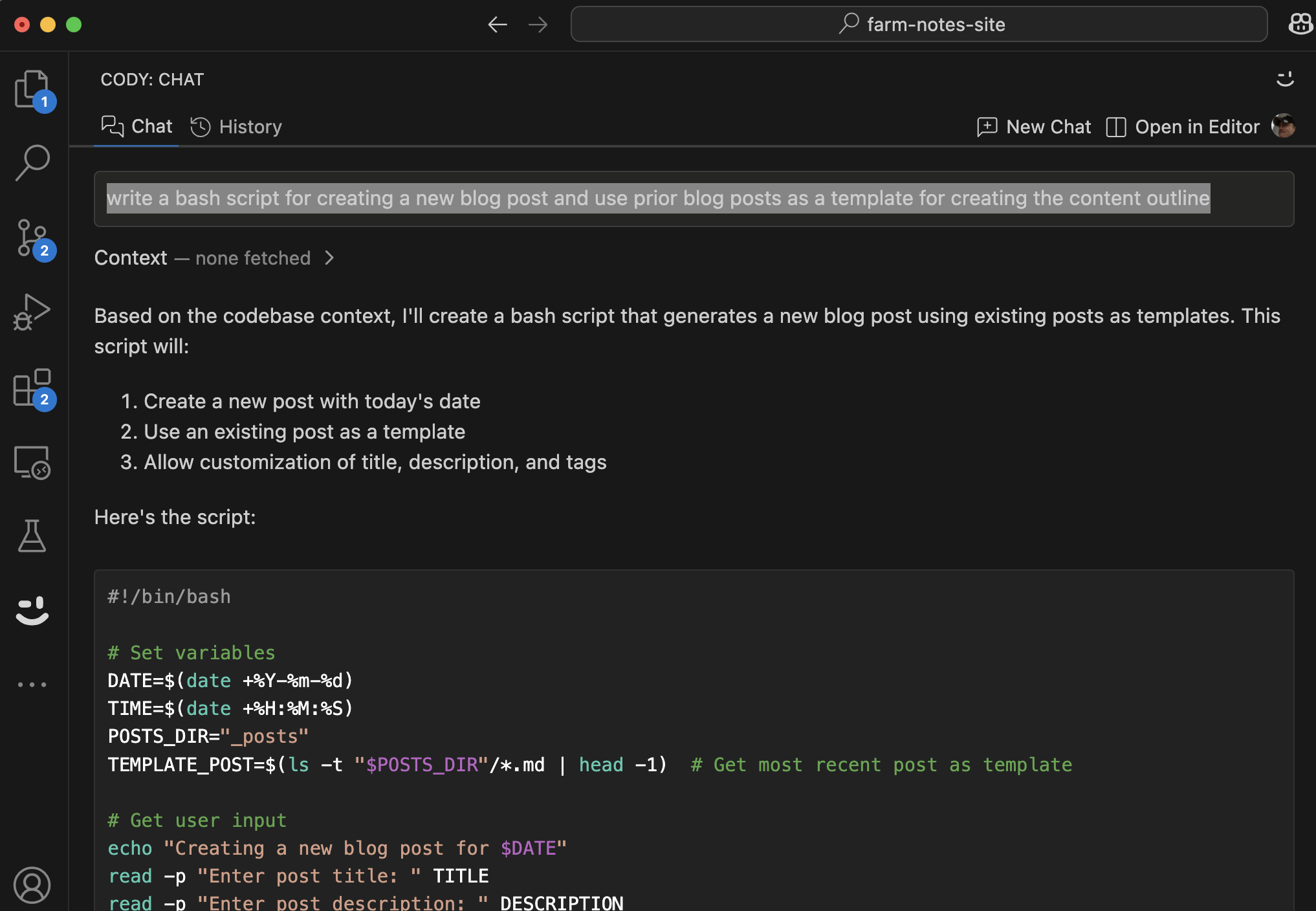The height and width of the screenshot is (911, 1316).
Task: Open the Remote Explorer view
Action: point(32,462)
